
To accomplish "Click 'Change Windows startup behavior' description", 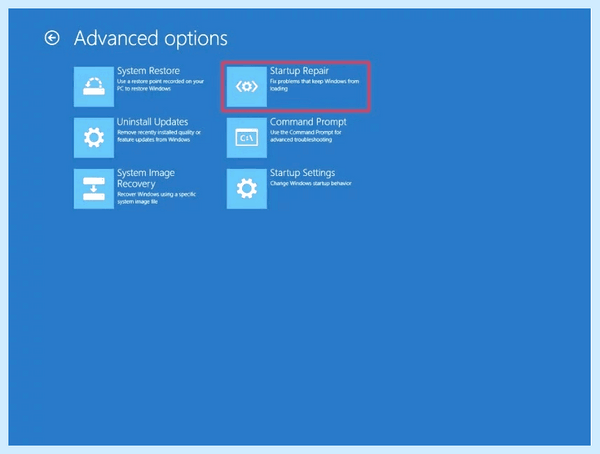I will (311, 183).
